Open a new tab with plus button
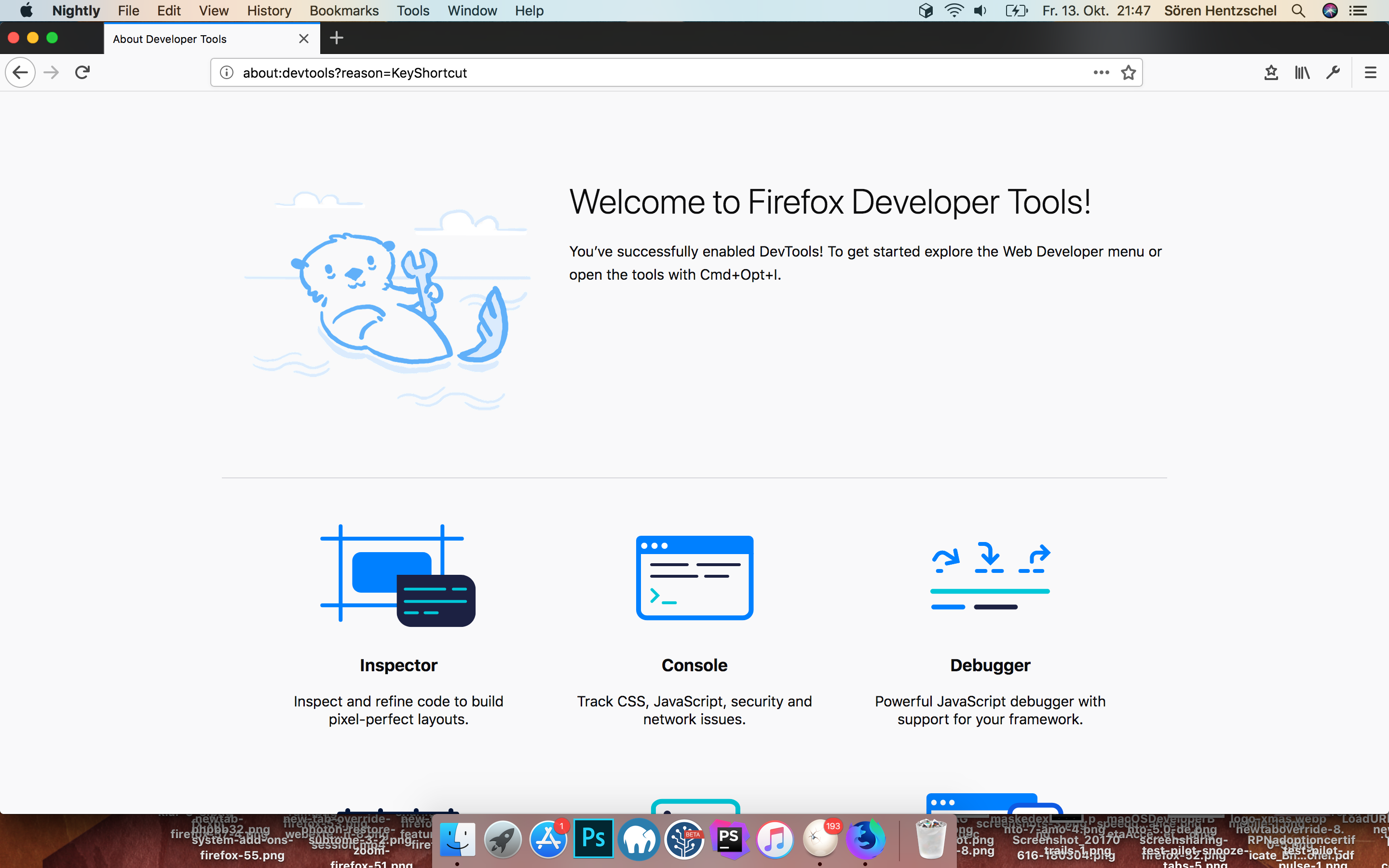 pos(337,39)
